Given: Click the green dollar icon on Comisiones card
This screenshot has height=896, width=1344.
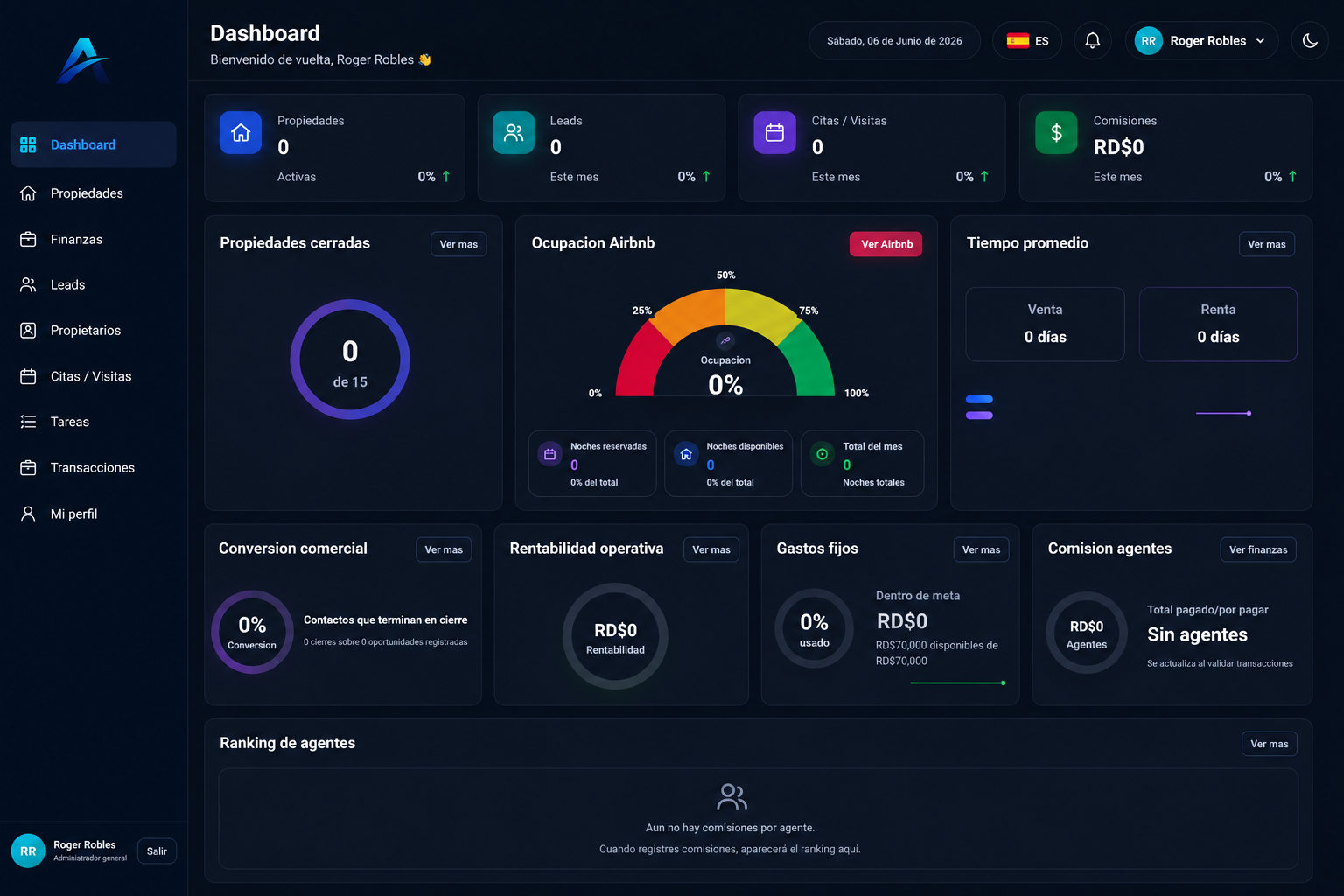Looking at the screenshot, I should [x=1057, y=133].
